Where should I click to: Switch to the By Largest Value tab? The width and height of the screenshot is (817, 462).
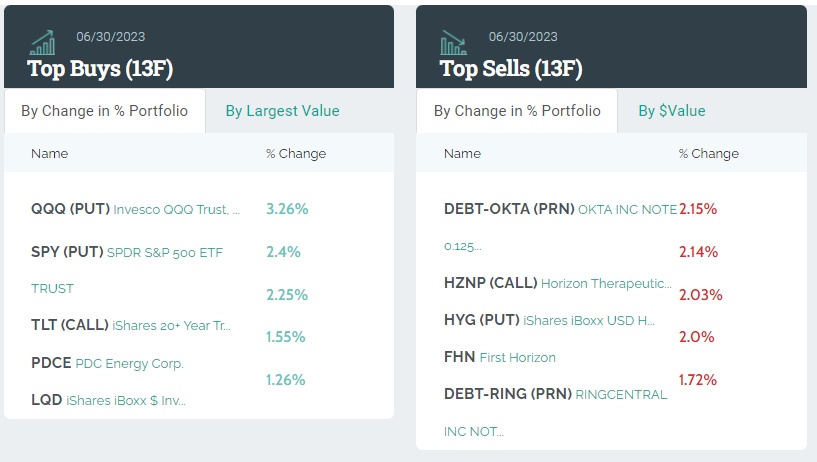(282, 111)
